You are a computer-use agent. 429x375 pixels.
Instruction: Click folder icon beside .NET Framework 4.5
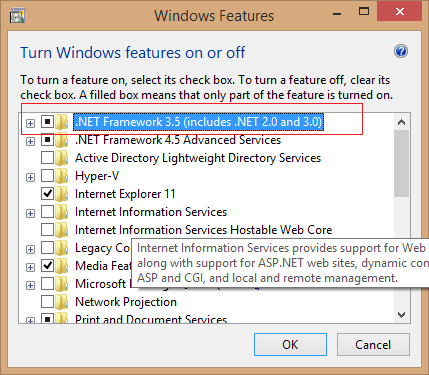(x=61, y=140)
